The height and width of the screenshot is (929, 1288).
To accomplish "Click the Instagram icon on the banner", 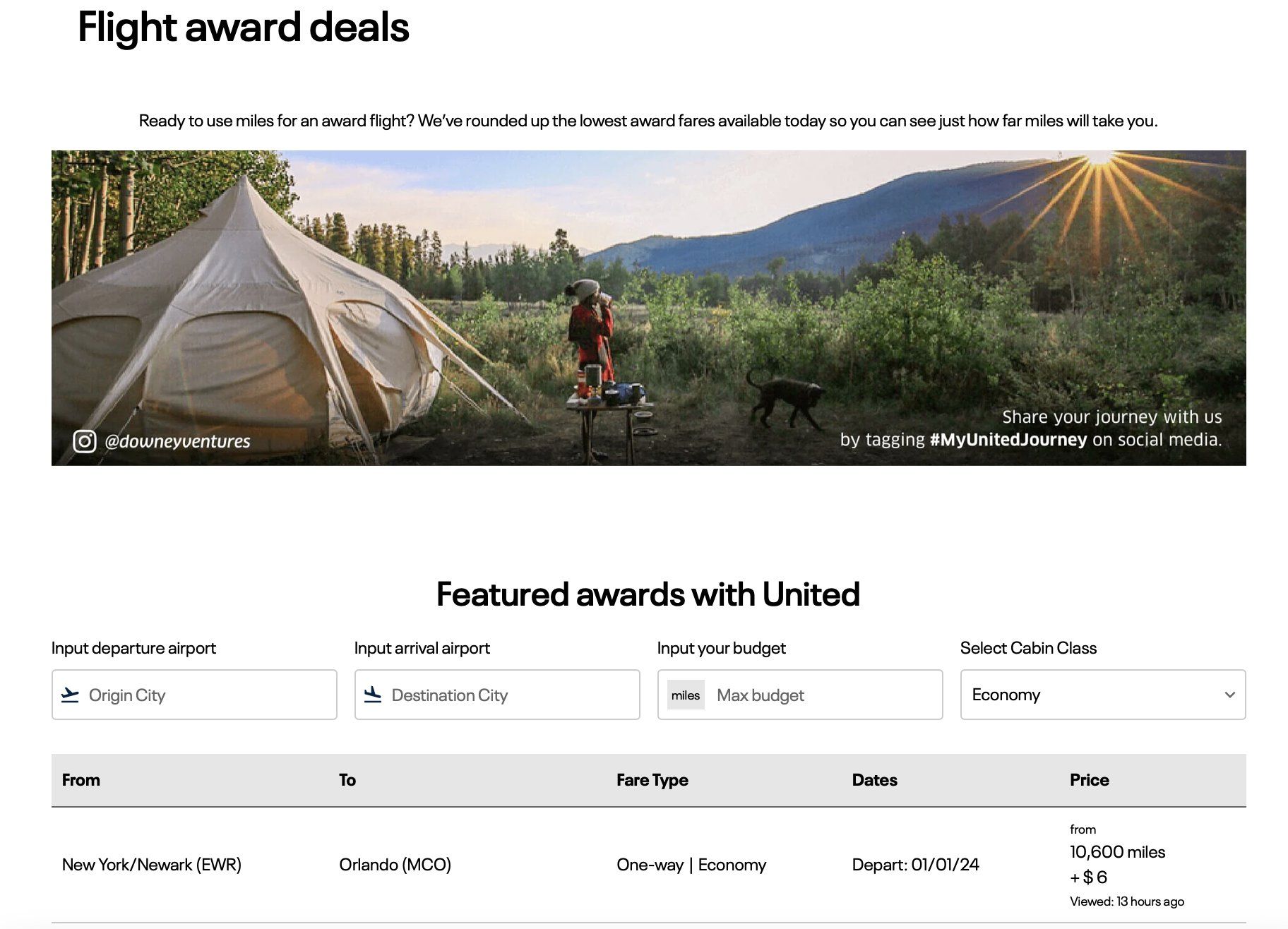I will pos(84,441).
